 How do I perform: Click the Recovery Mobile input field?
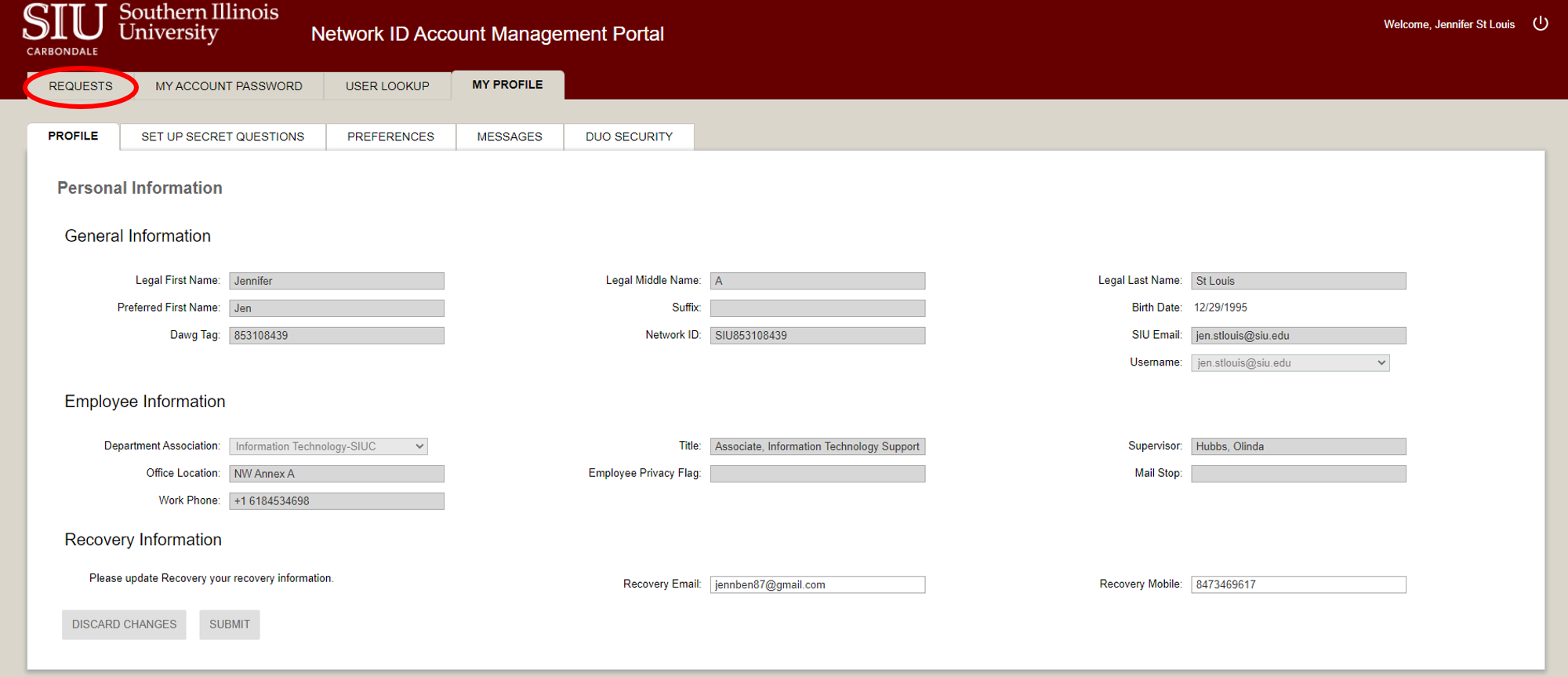tap(1298, 584)
